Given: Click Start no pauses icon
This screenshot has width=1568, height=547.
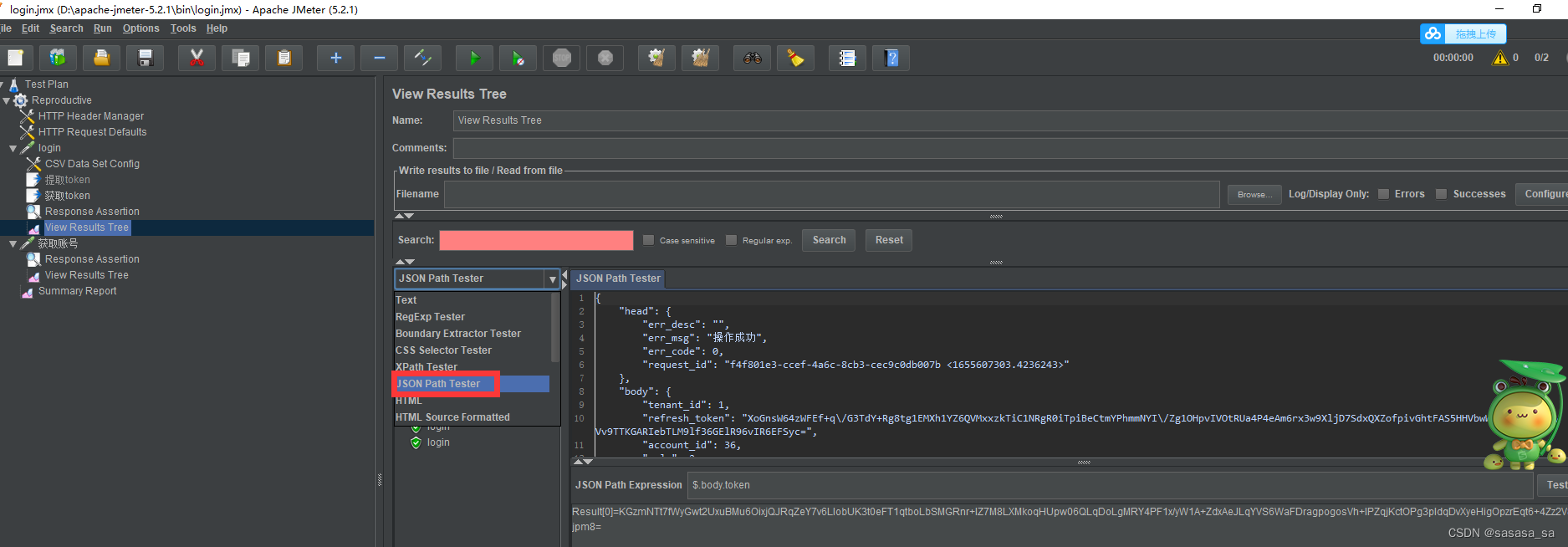Looking at the screenshot, I should 518,58.
